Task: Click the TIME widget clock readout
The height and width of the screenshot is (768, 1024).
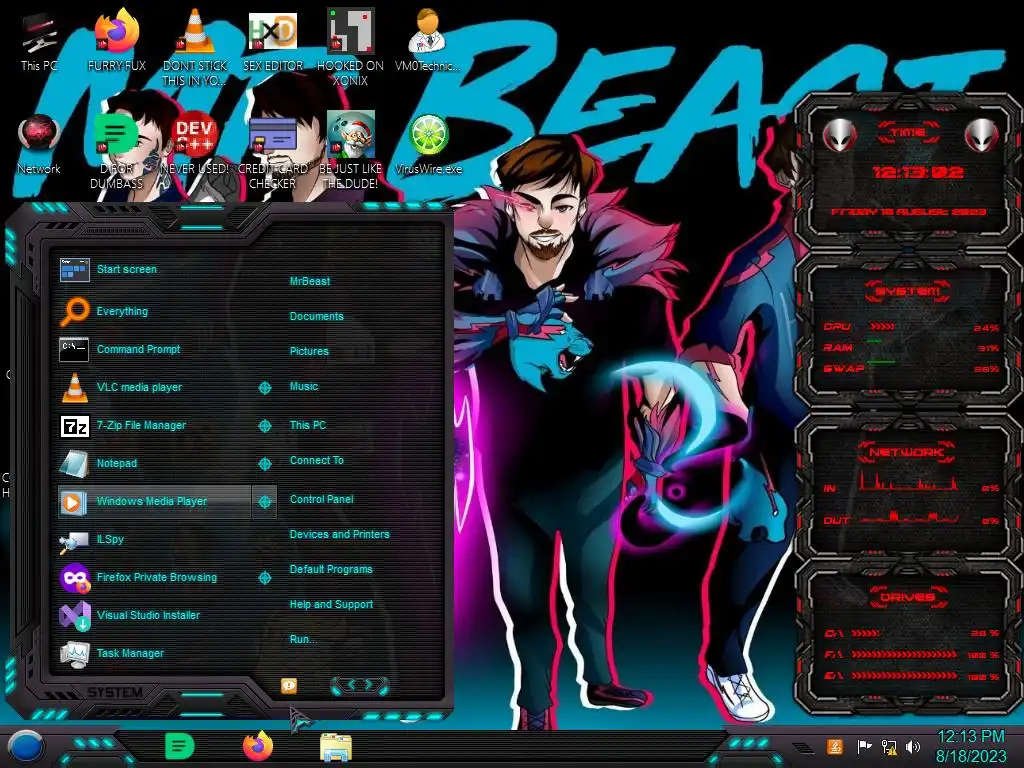Action: coord(918,172)
